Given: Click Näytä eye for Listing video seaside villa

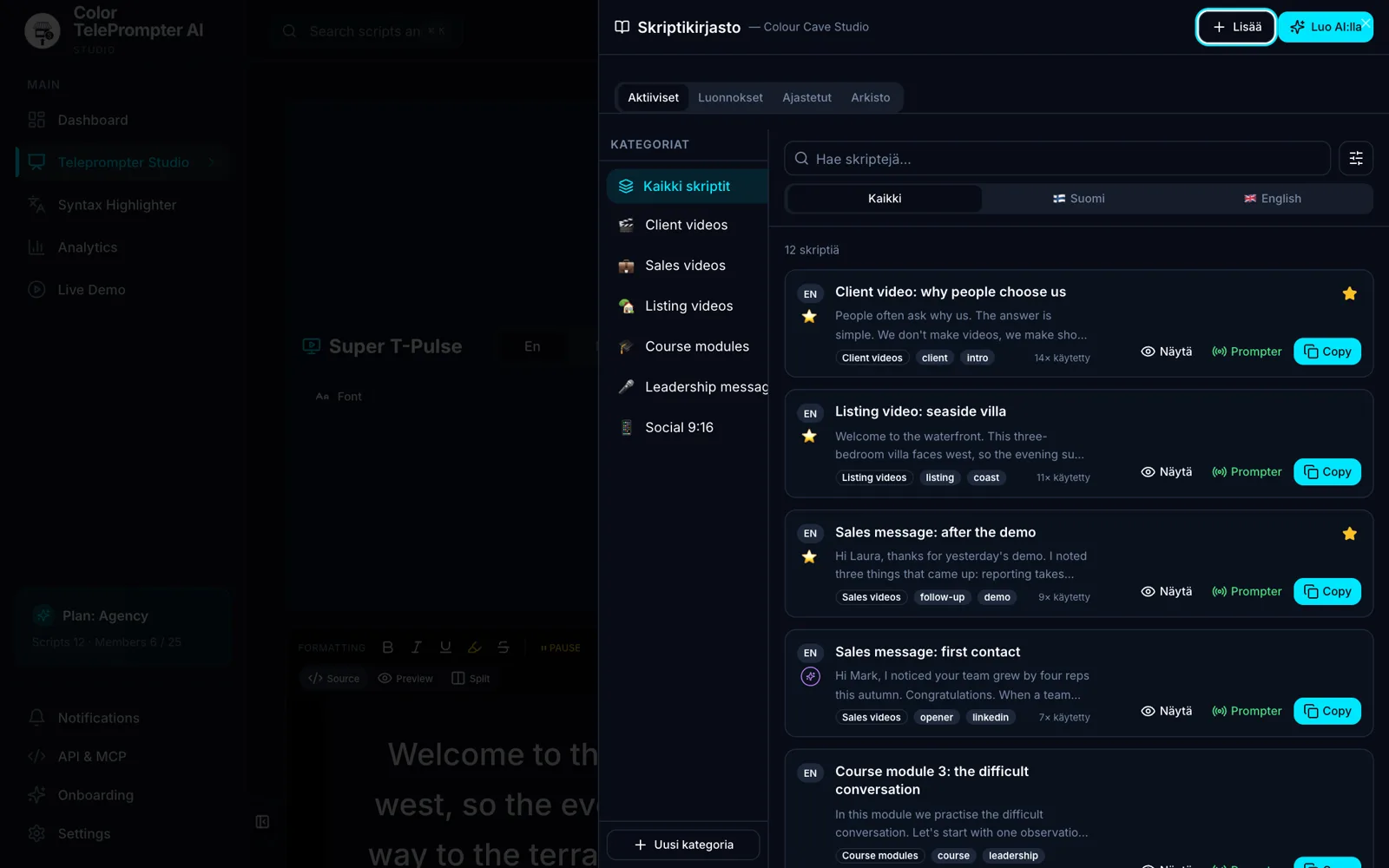Looking at the screenshot, I should [1166, 472].
